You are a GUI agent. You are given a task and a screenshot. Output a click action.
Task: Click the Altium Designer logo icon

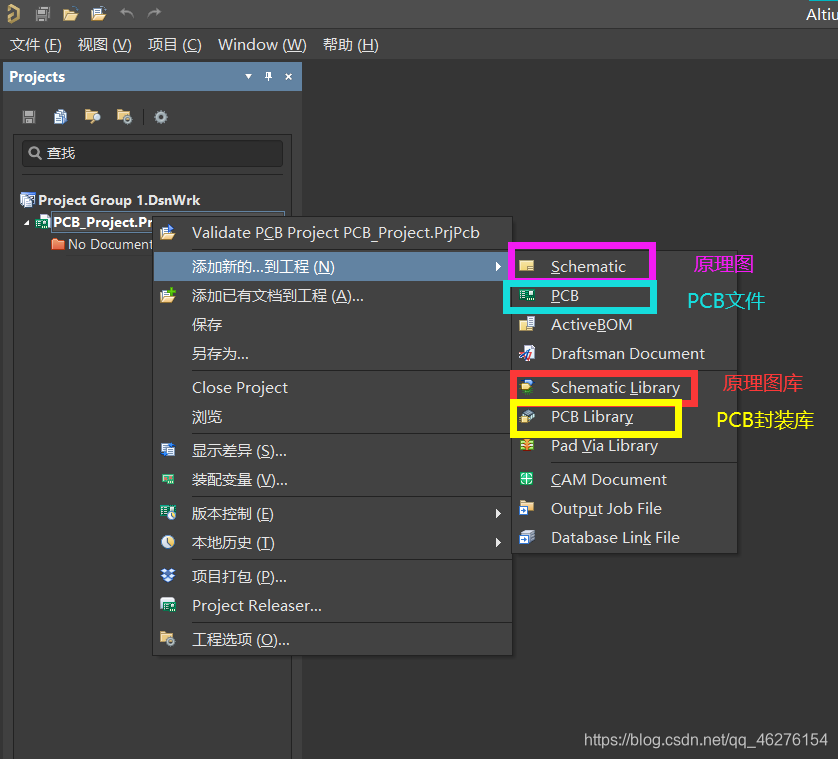tap(13, 13)
